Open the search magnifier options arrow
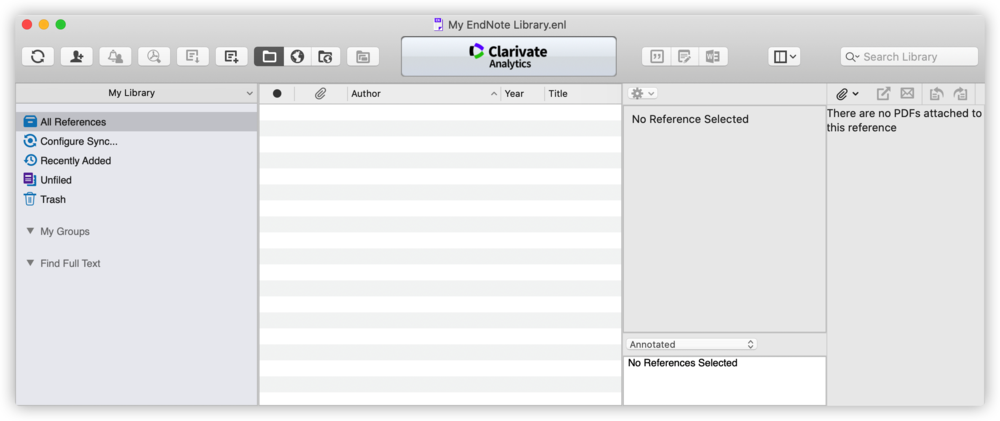 (x=851, y=57)
